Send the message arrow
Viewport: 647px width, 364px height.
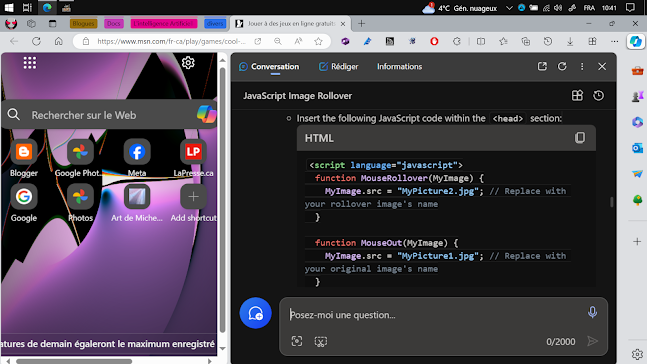[592, 341]
